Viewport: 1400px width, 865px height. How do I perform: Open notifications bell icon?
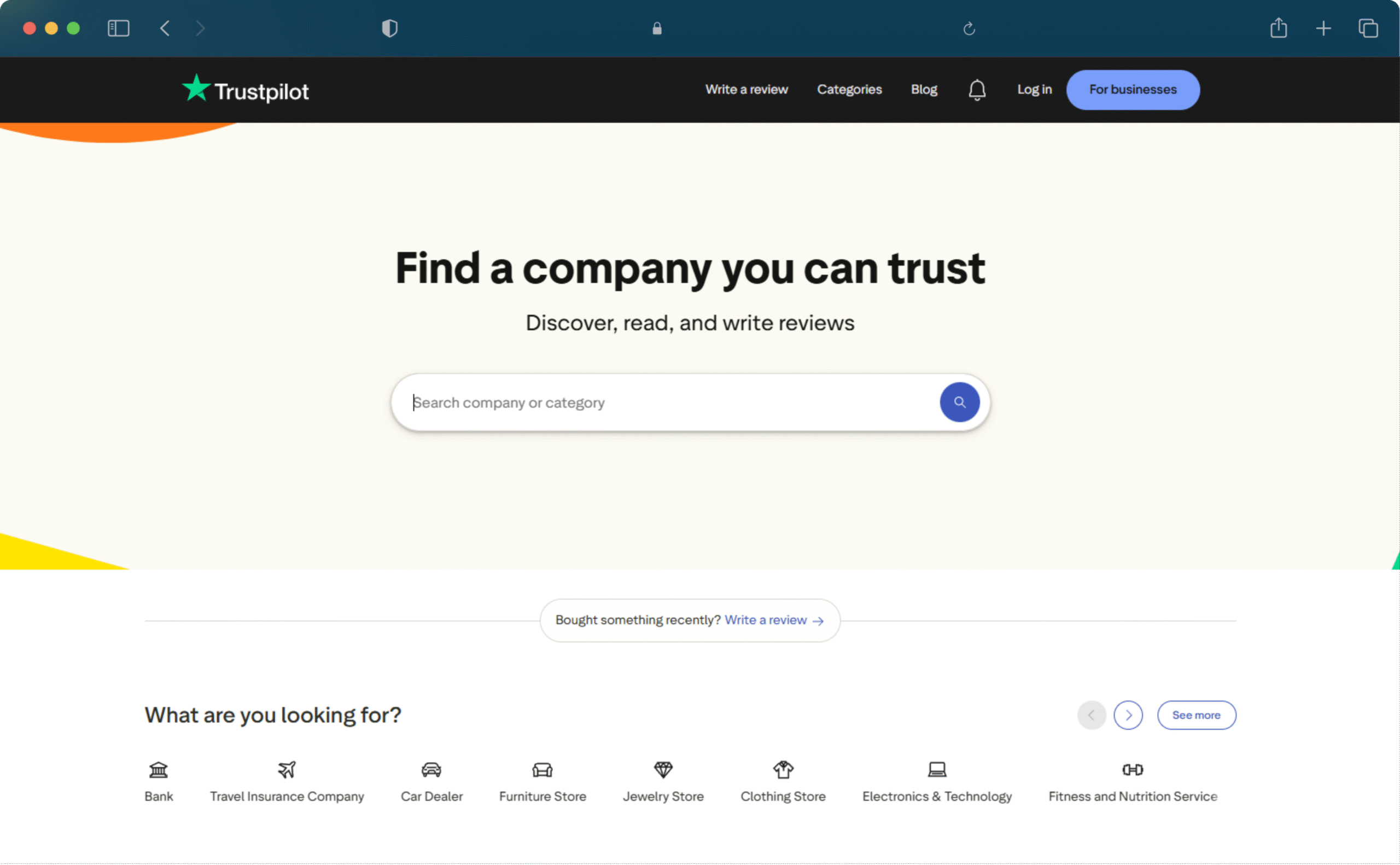pos(977,90)
